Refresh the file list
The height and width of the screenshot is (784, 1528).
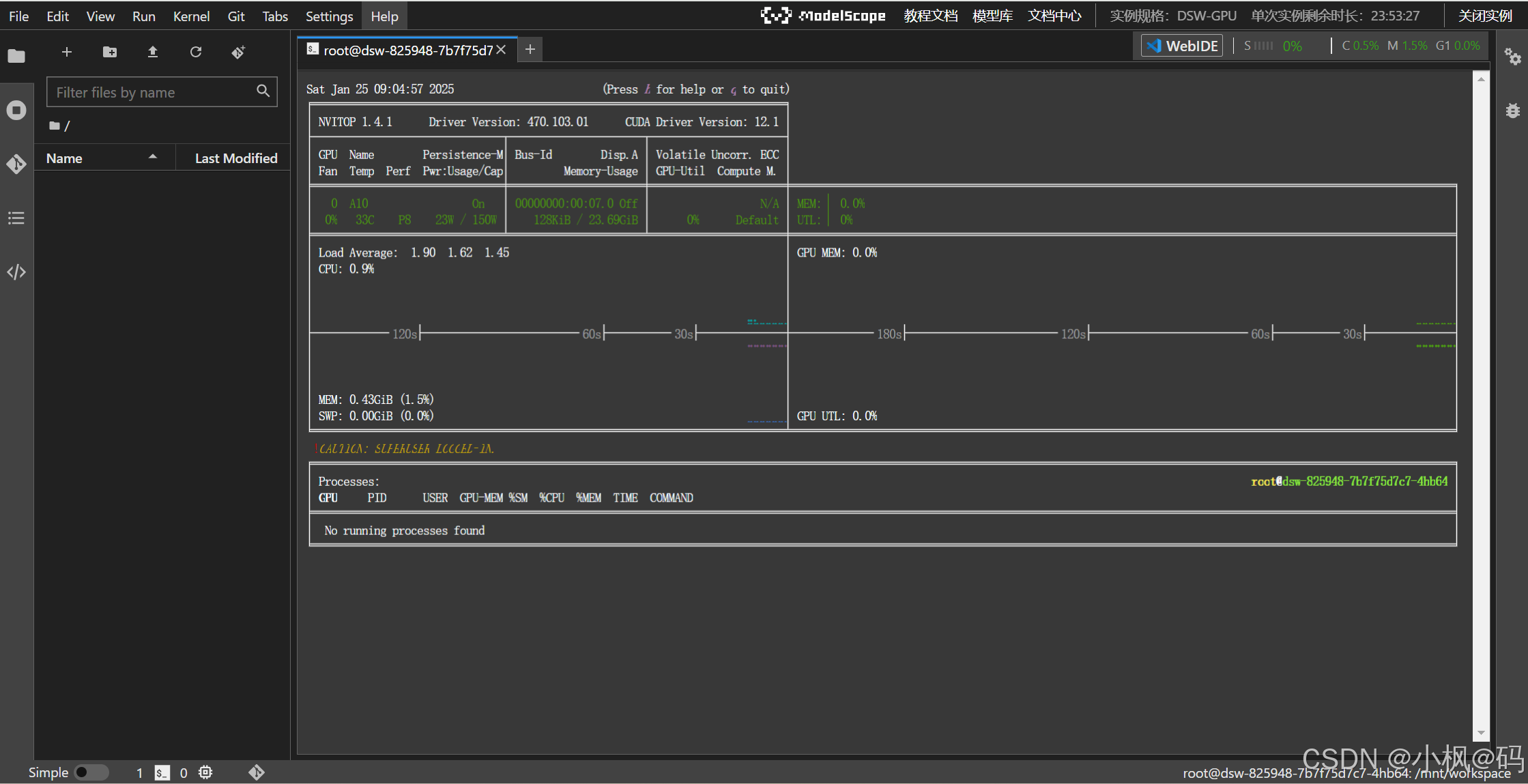tap(196, 52)
